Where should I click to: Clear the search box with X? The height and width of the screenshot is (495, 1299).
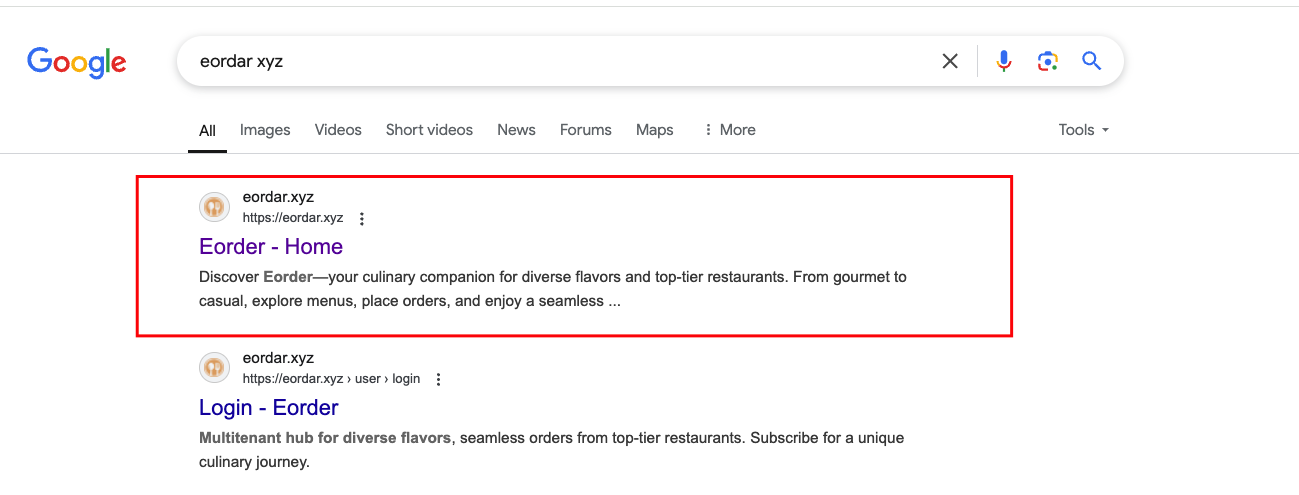point(950,61)
